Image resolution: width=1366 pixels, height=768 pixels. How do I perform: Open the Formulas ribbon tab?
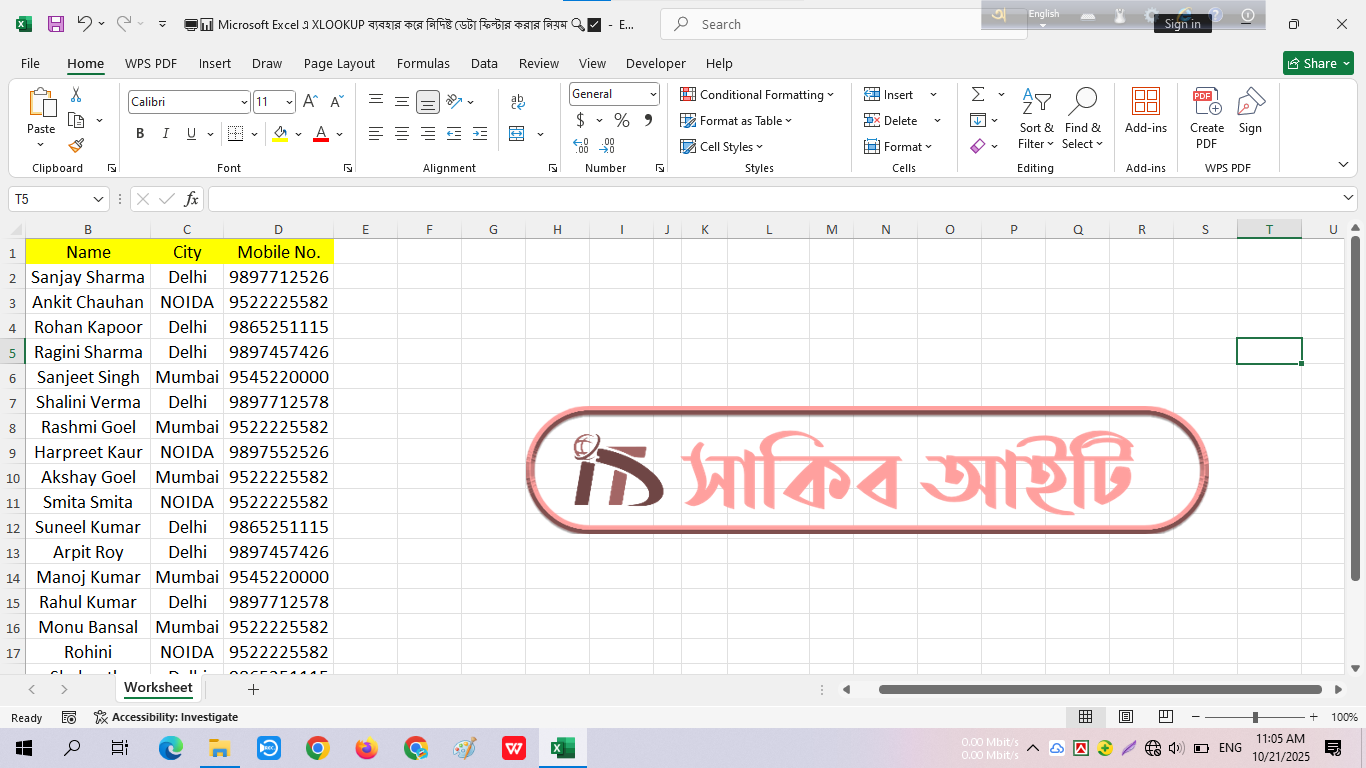coord(423,63)
